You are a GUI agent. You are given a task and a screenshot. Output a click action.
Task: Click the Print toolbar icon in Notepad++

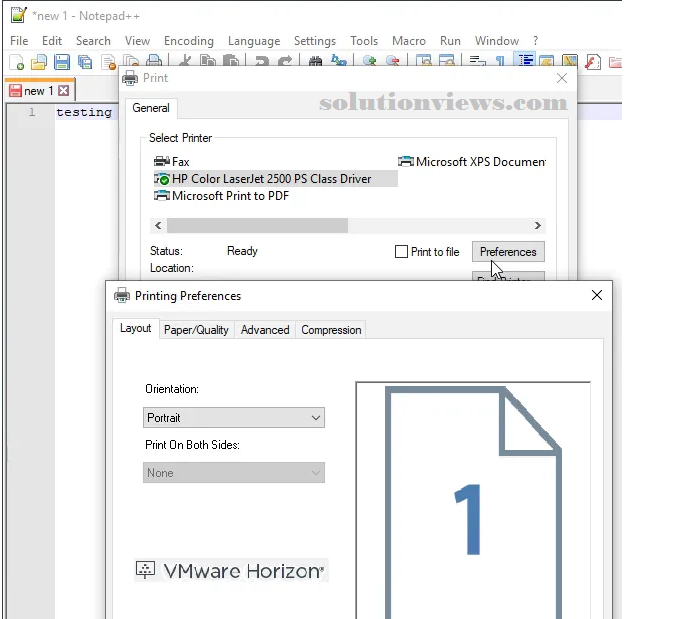click(x=154, y=60)
